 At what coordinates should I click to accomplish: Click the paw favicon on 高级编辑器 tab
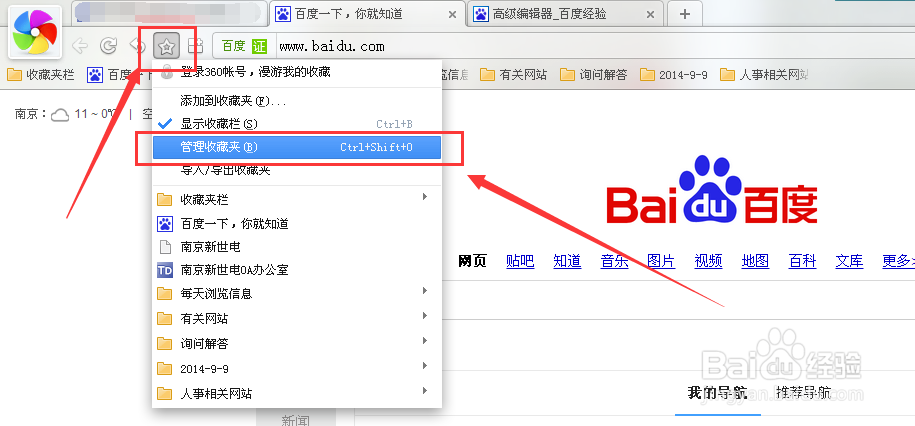coord(480,14)
